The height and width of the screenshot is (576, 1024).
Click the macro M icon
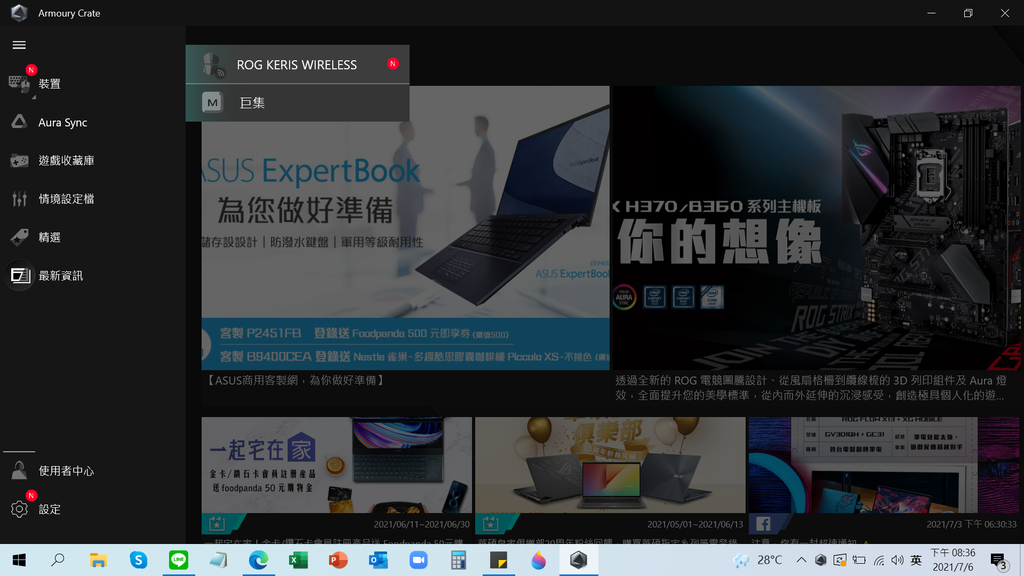(x=212, y=103)
